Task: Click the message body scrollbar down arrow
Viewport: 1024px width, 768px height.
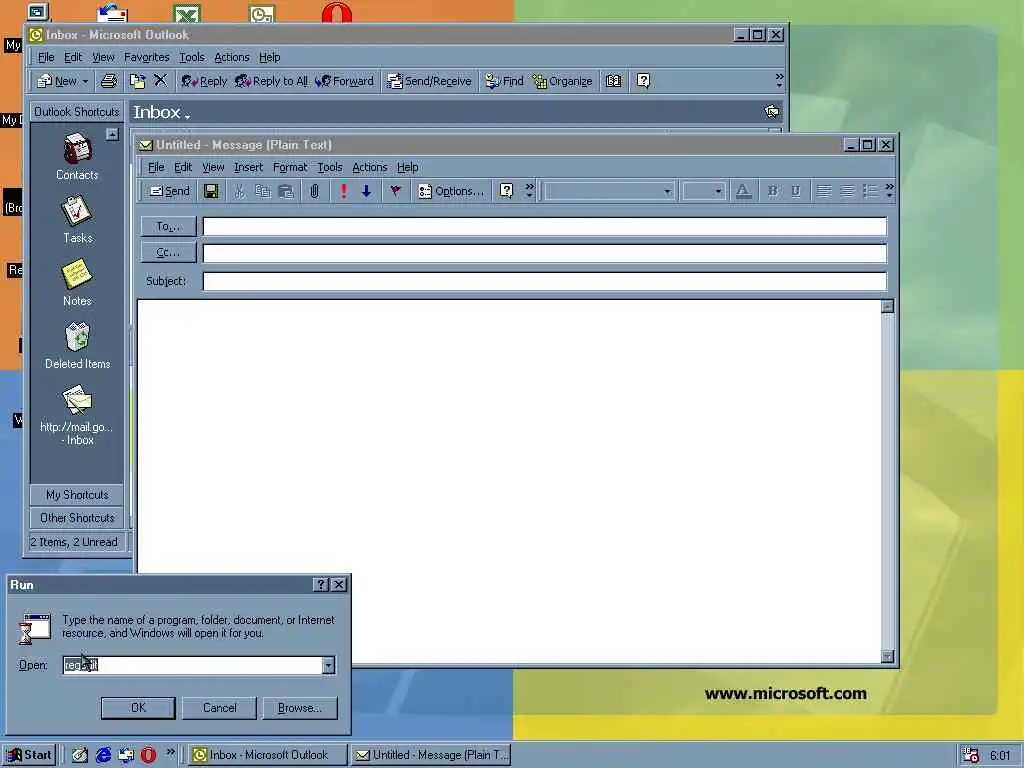Action: pos(888,656)
